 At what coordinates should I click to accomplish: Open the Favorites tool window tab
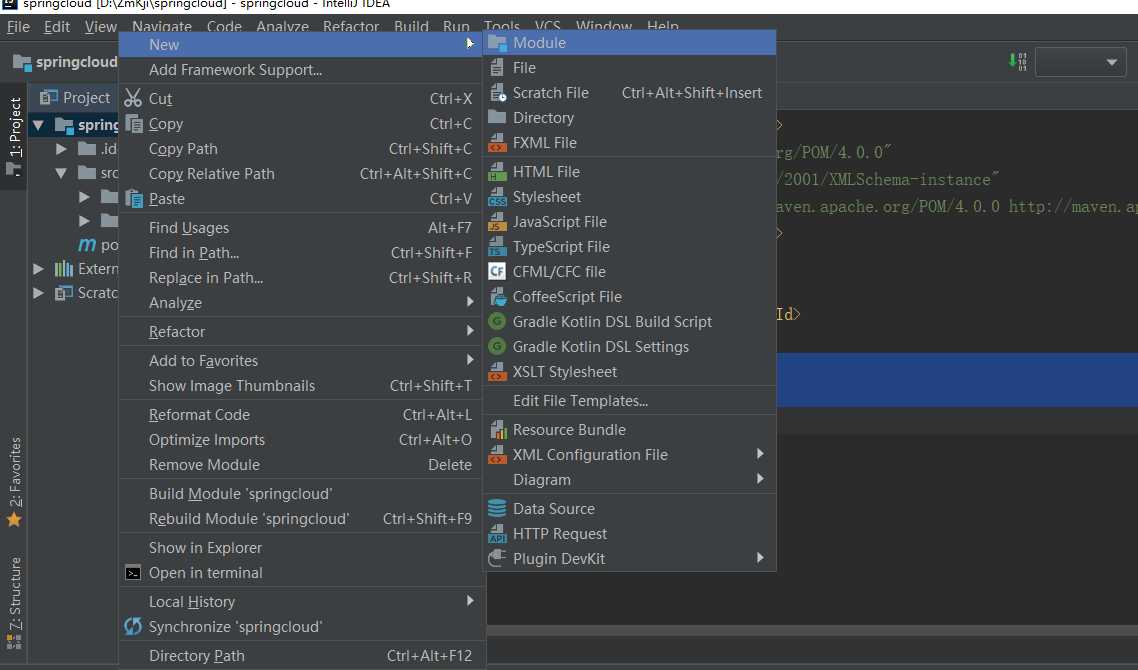coord(14,481)
